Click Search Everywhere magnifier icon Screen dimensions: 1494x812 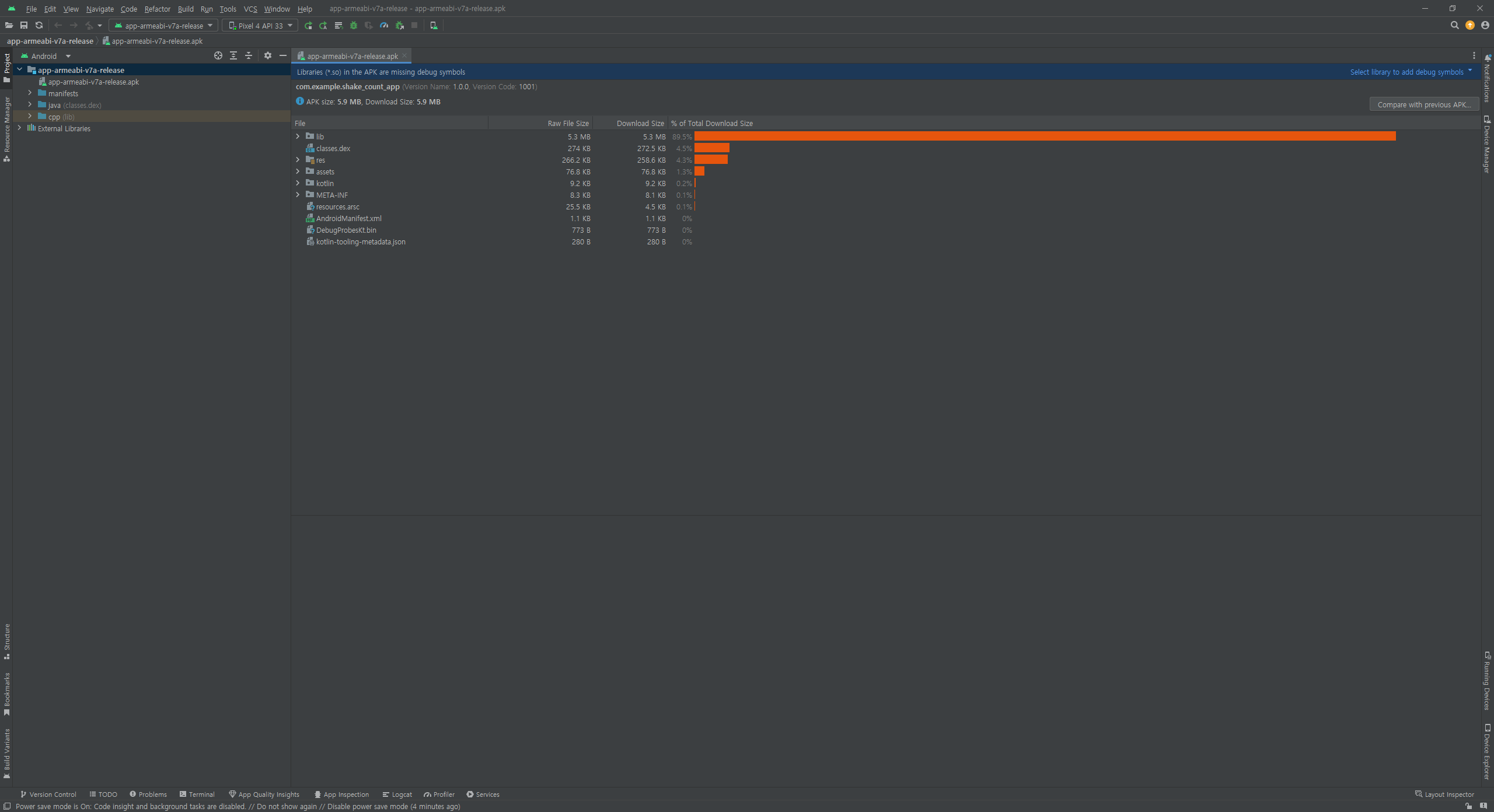tap(1454, 26)
